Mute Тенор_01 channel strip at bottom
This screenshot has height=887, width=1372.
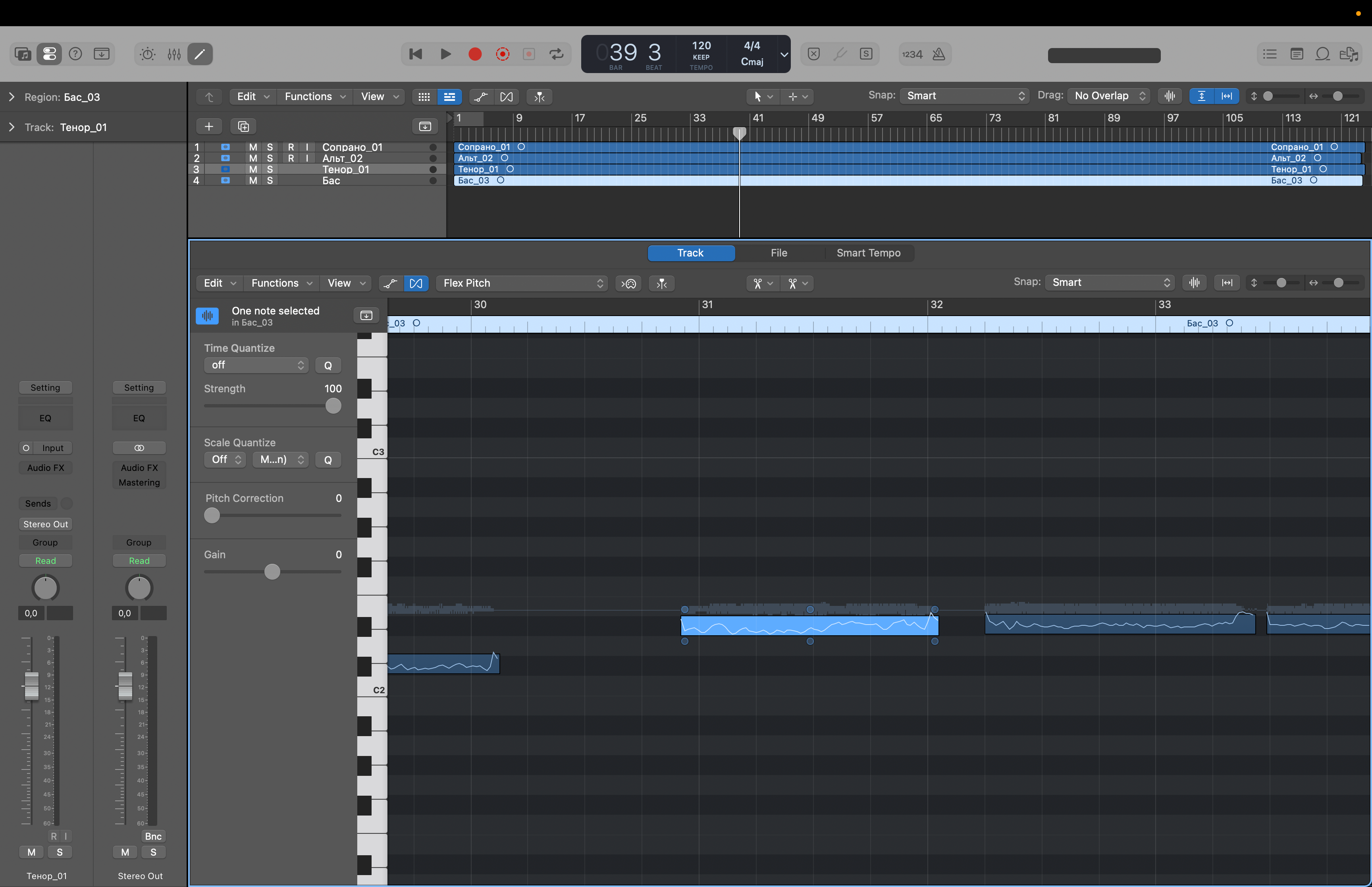click(x=32, y=852)
